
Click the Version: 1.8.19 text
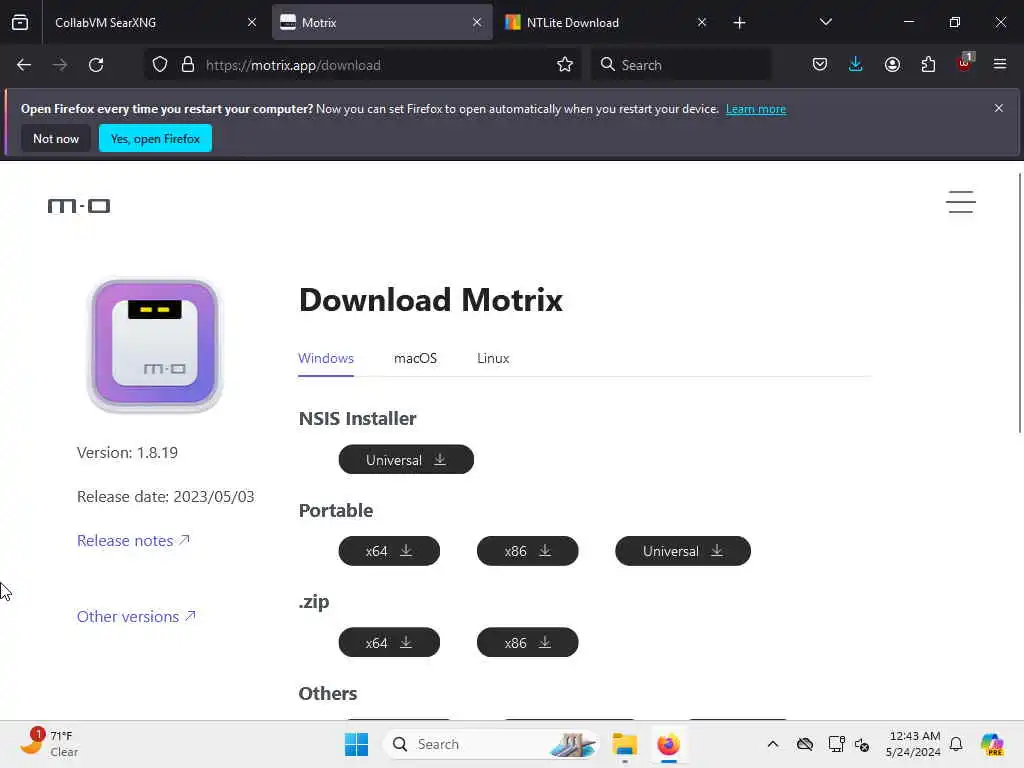pos(127,453)
